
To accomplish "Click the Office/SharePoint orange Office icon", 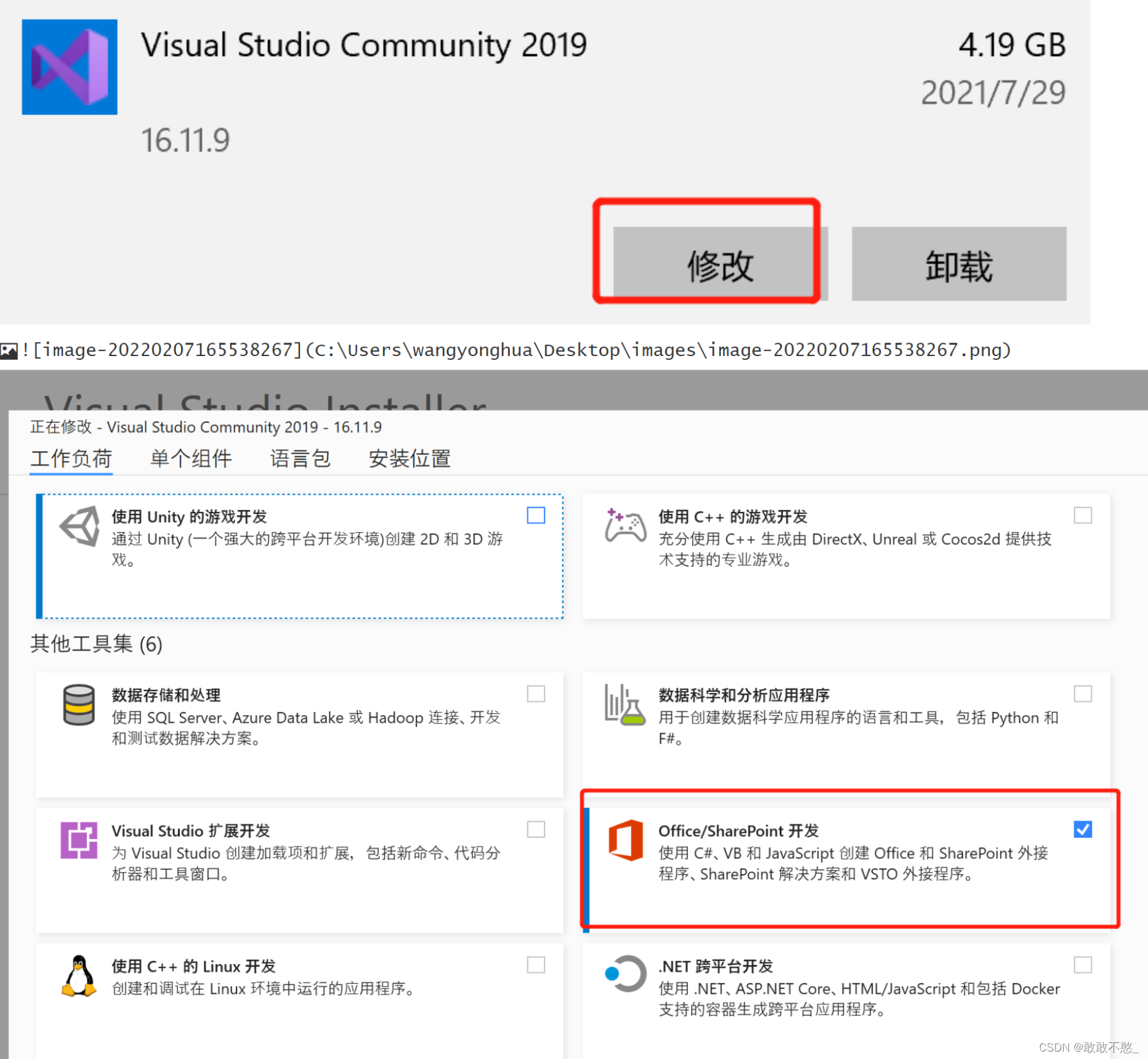I will [x=626, y=840].
